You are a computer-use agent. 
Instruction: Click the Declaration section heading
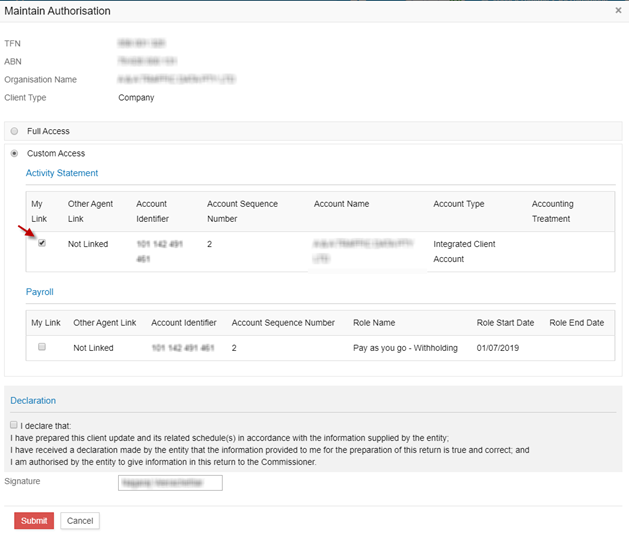pos(33,401)
